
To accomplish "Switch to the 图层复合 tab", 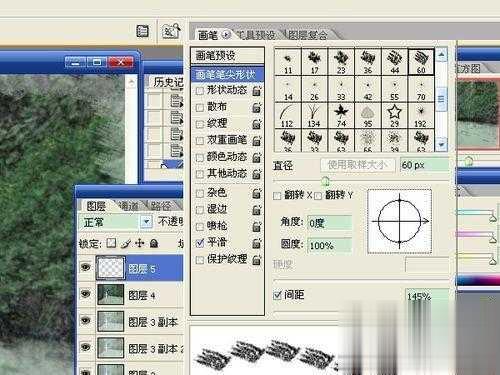I will pyautogui.click(x=307, y=35).
